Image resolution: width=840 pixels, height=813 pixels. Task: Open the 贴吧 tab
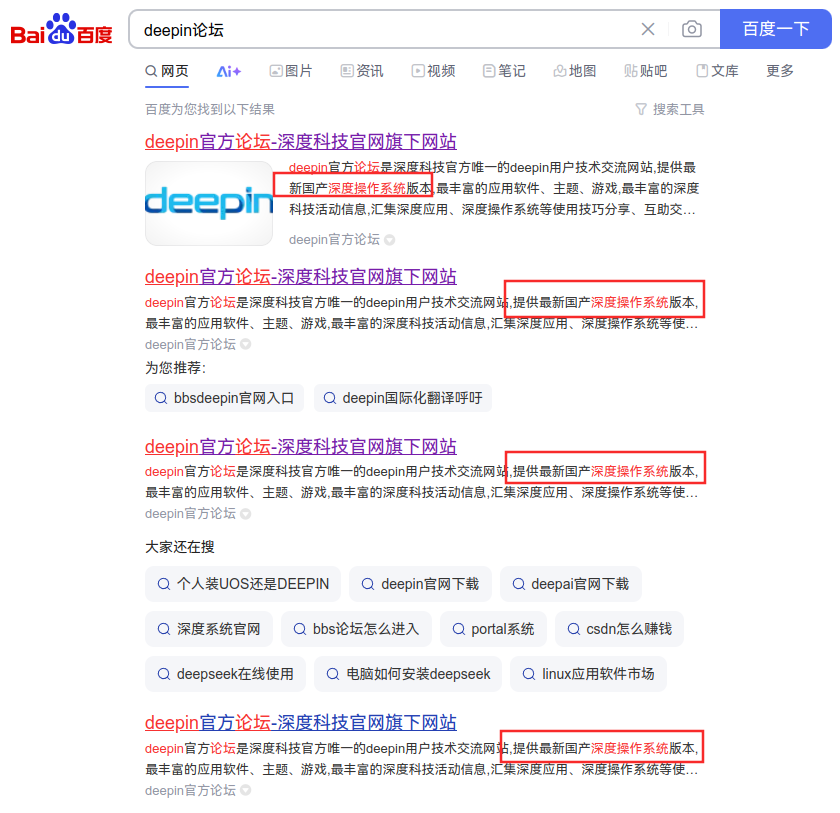pyautogui.click(x=646, y=71)
